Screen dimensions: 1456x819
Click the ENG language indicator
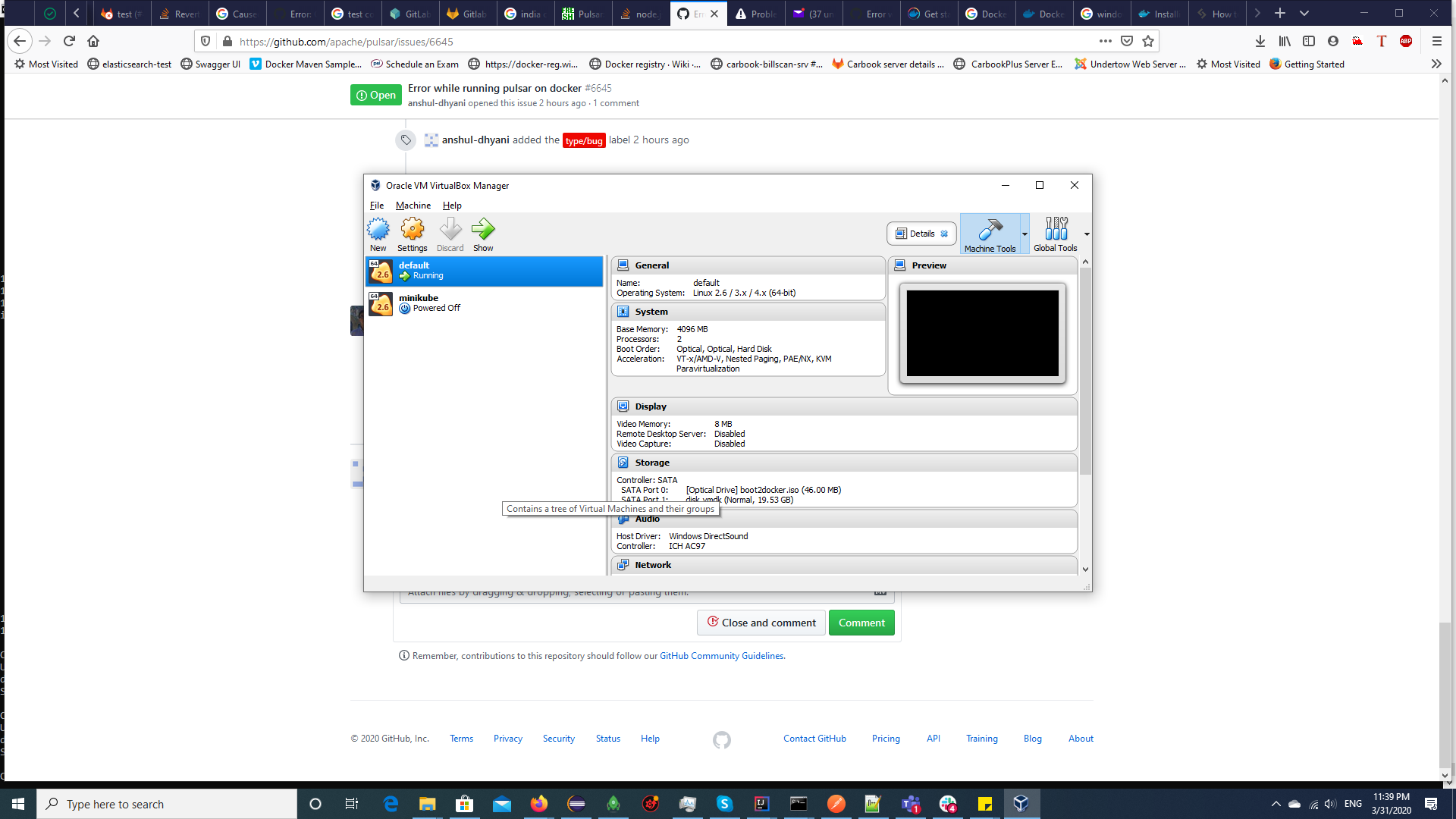(1353, 804)
